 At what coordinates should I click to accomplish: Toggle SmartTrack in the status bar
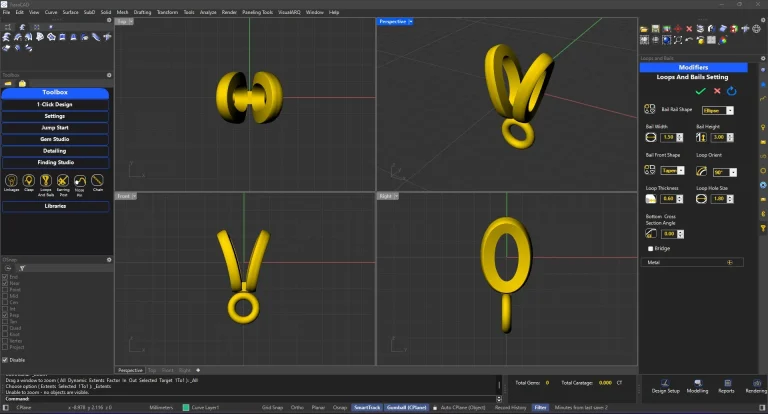[367, 408]
